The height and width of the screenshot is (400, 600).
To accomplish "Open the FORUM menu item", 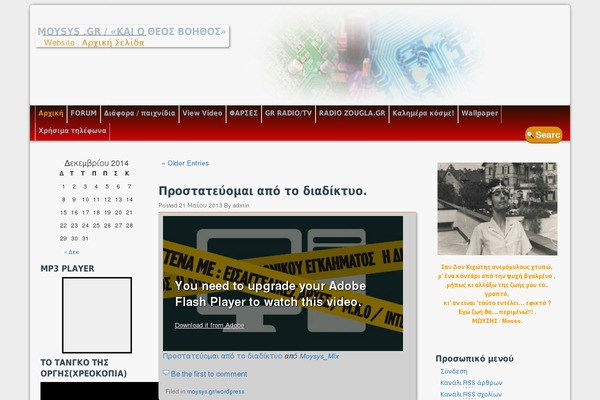I will click(83, 113).
